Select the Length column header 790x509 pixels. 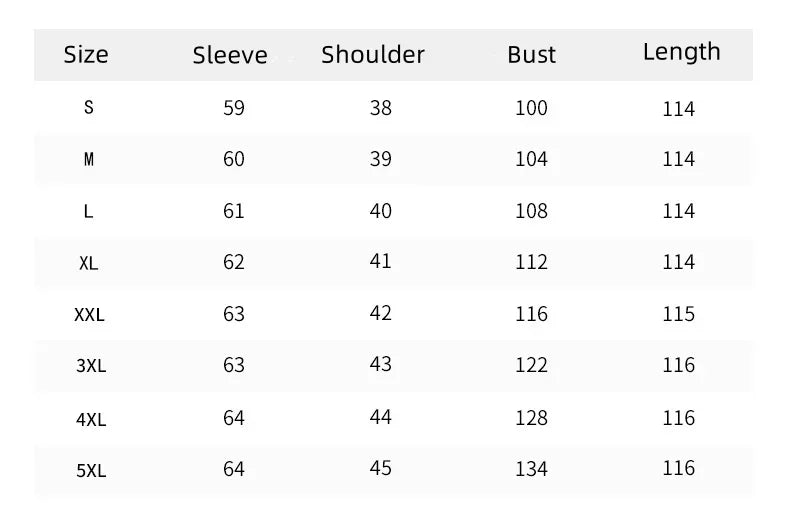click(681, 52)
